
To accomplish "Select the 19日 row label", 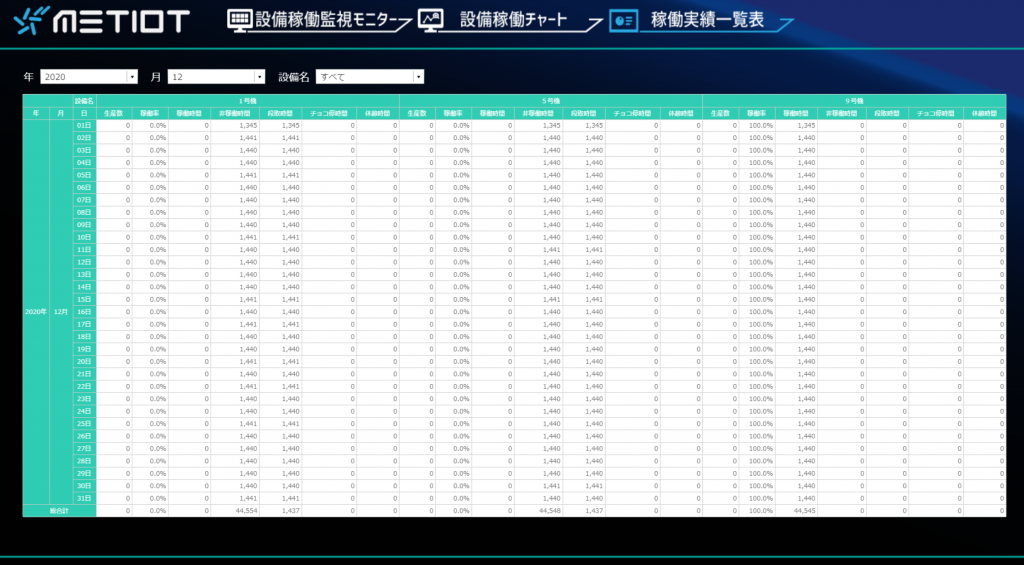I will (x=84, y=349).
